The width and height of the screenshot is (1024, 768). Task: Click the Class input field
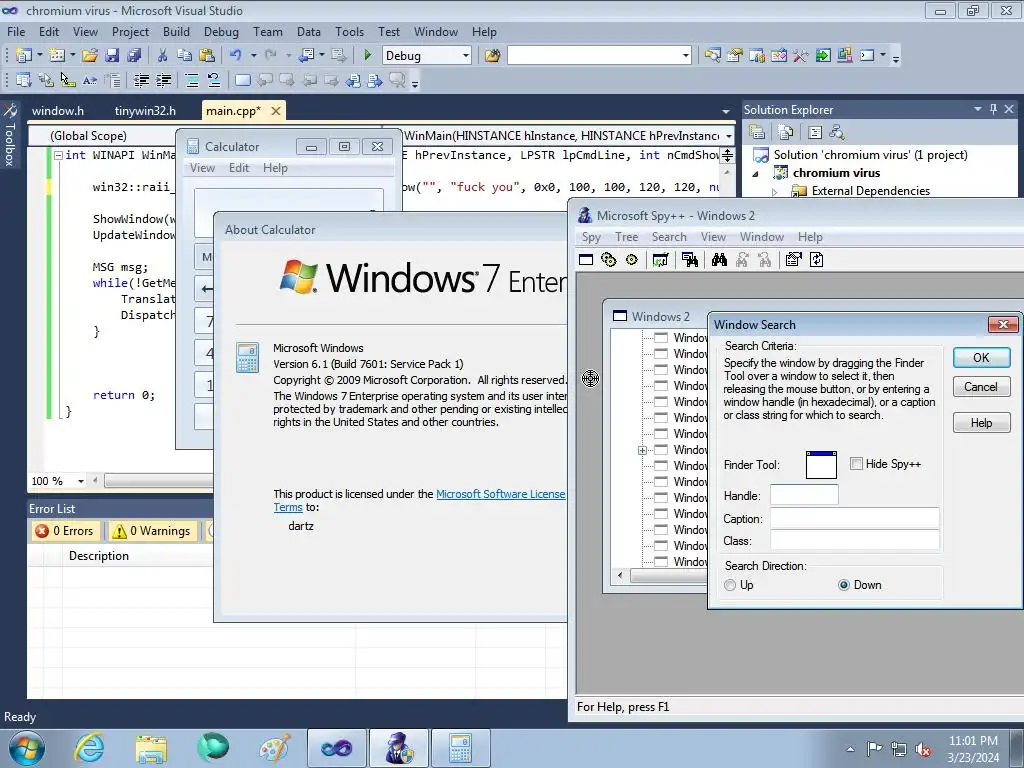tap(855, 541)
